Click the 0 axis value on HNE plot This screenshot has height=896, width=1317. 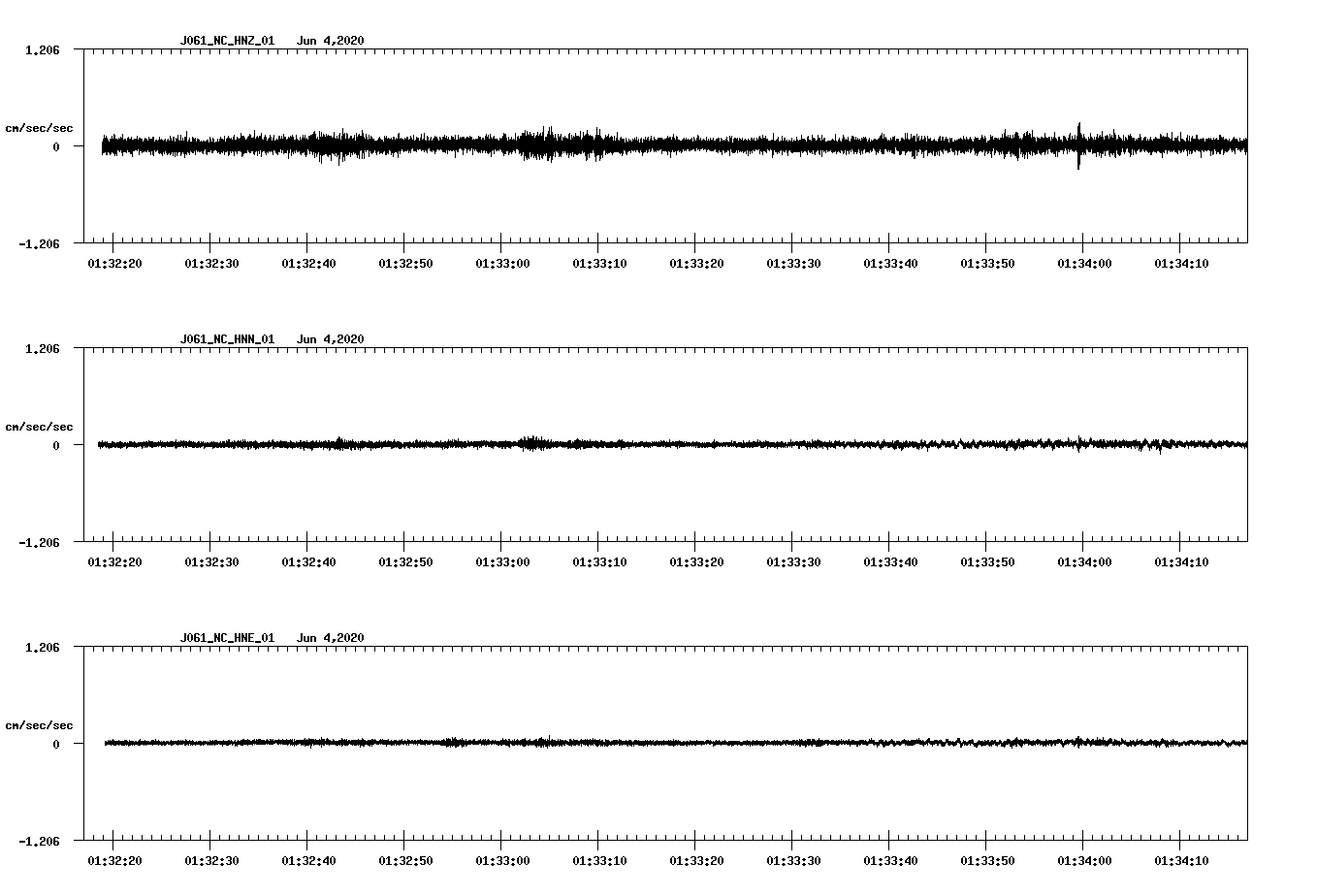point(56,744)
